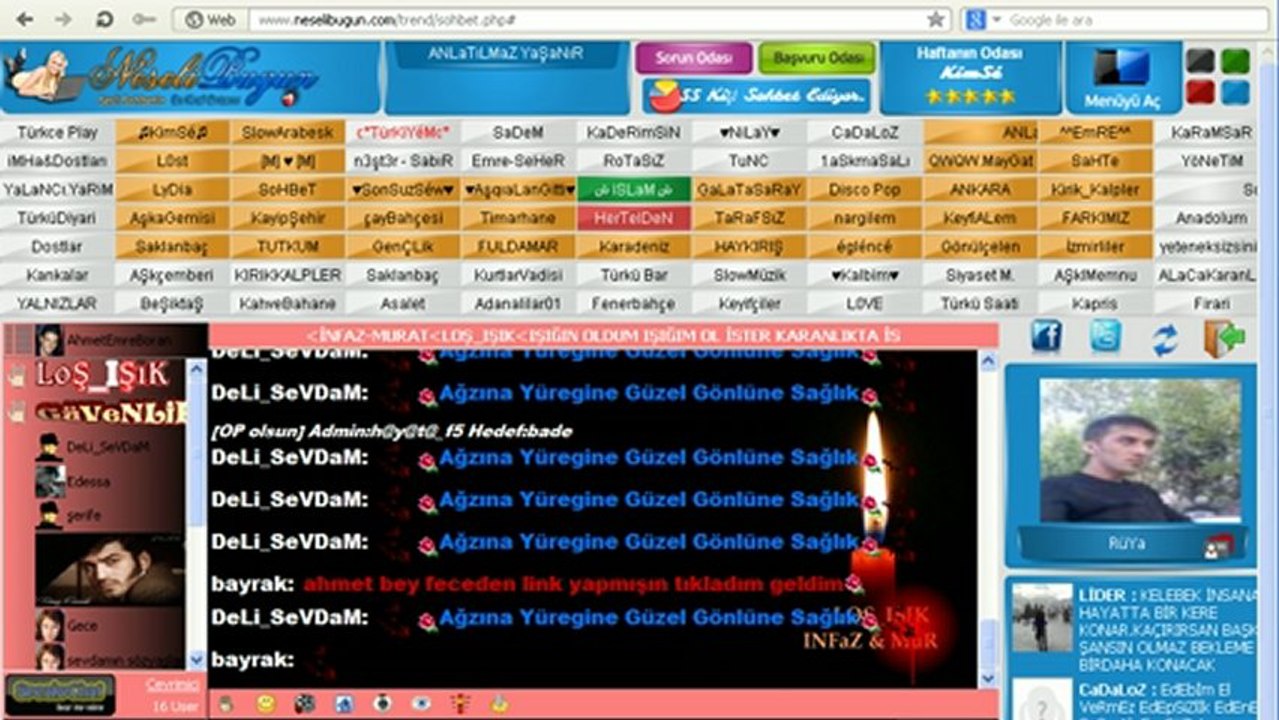1279x720 pixels.
Task: Click the chat scrollbar down arrow
Action: point(988,678)
